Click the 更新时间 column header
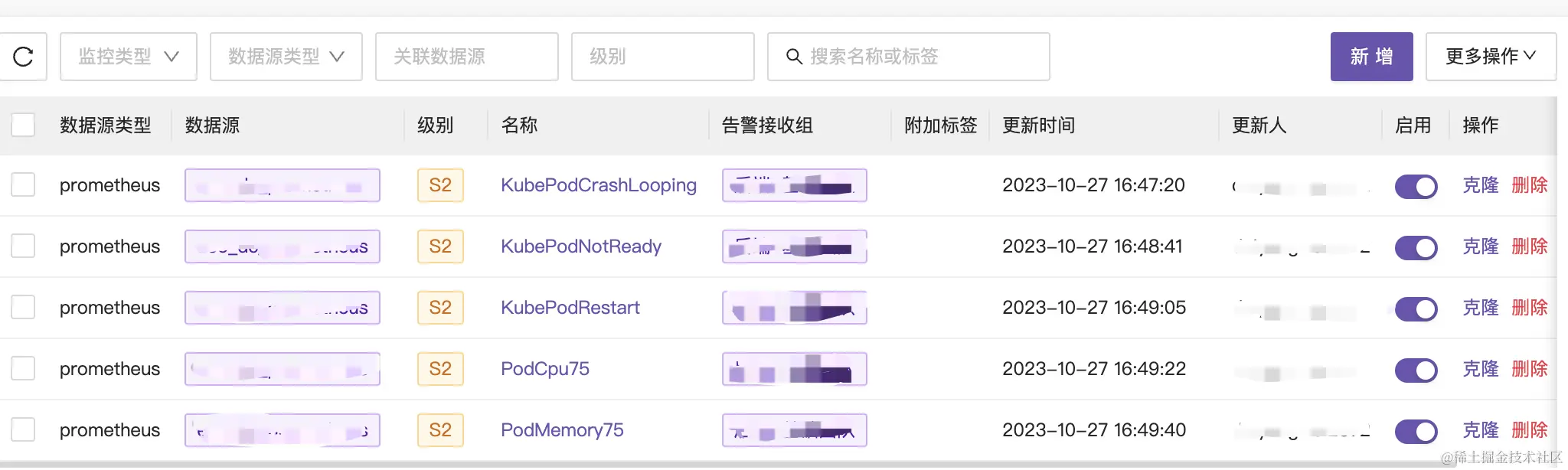Screen dimensions: 1568x470 tap(1038, 126)
